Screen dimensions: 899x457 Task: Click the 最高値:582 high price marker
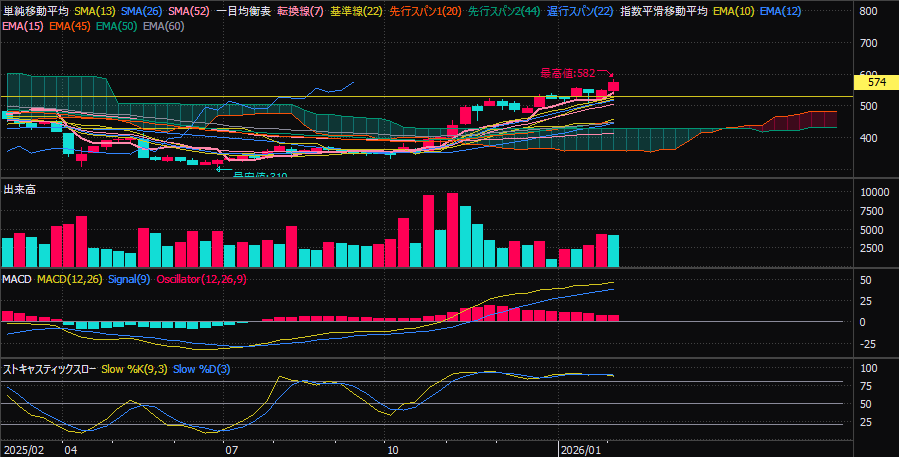pos(567,73)
